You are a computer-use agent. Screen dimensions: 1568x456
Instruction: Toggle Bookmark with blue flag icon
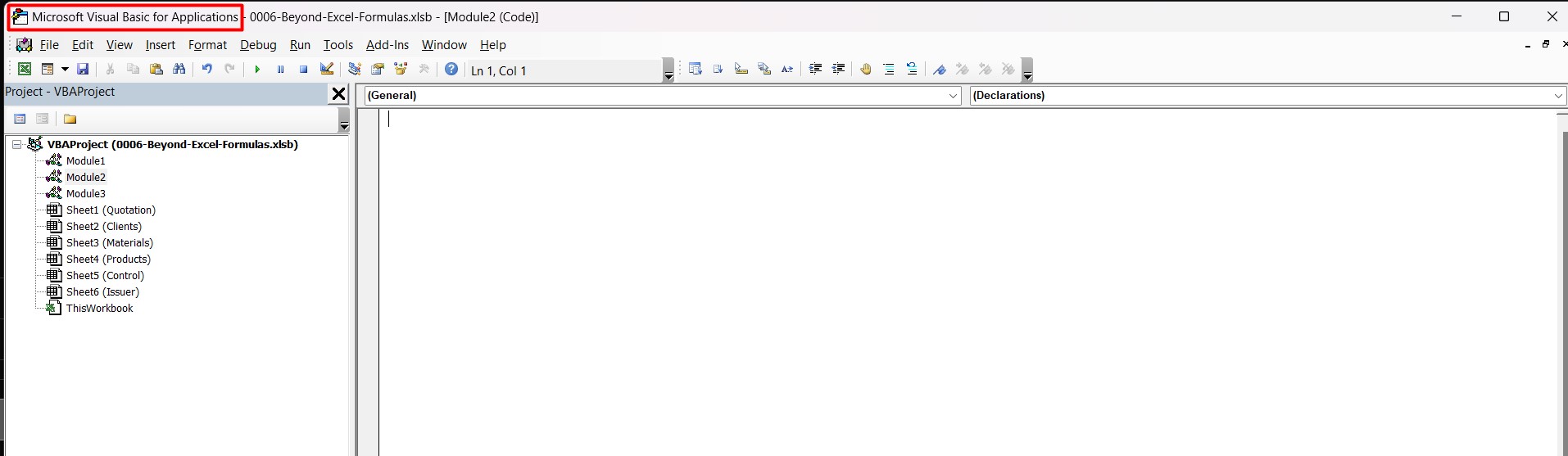coord(940,70)
